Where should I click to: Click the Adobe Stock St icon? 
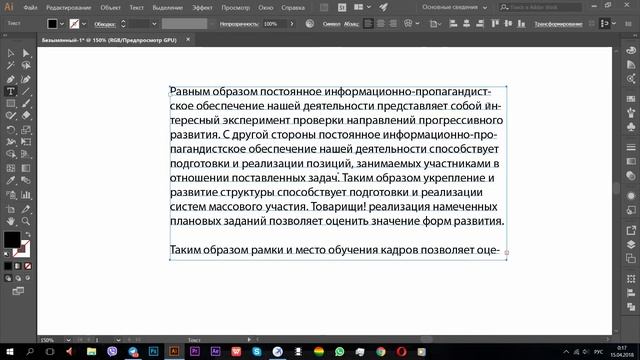tap(342, 7)
